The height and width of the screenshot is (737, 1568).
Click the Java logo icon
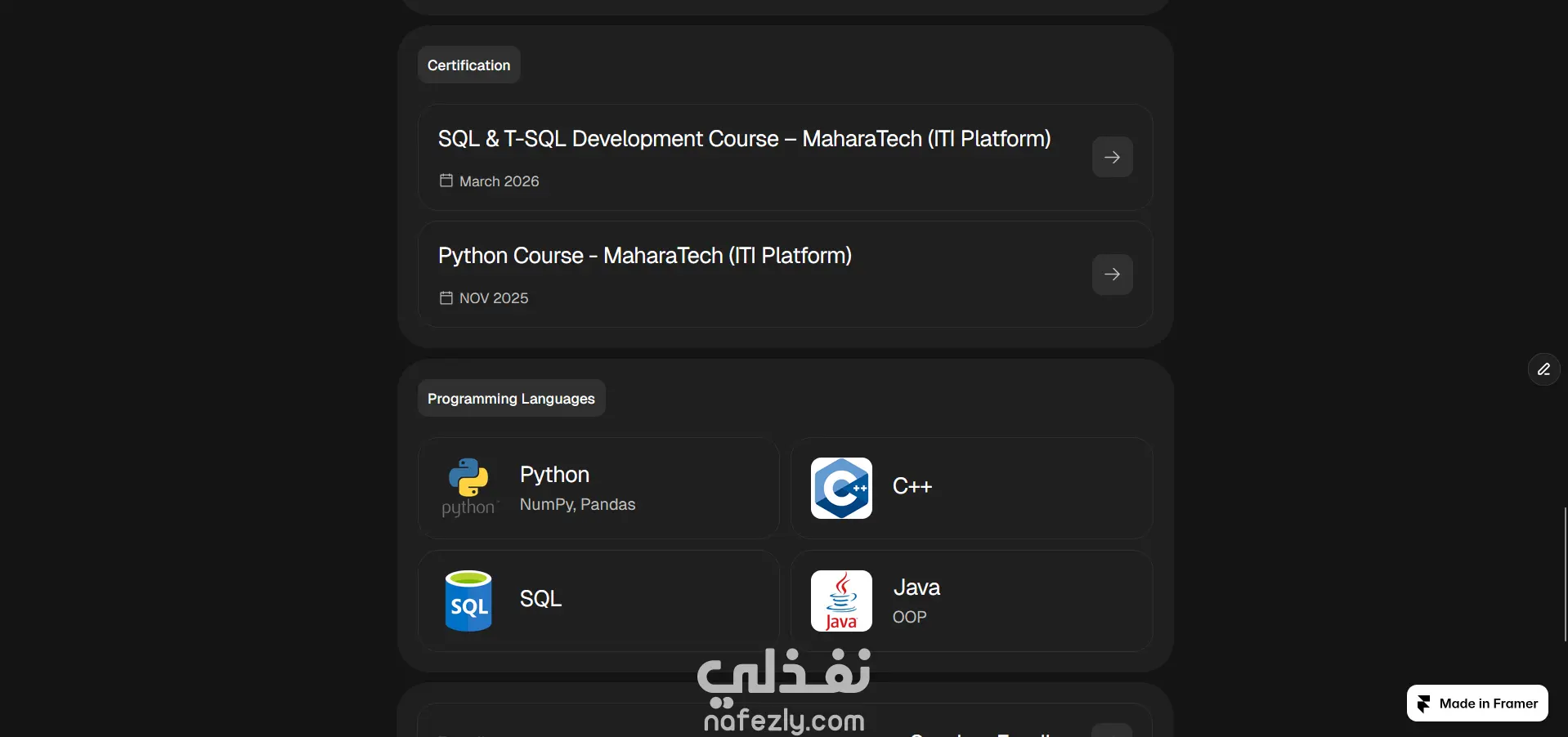coord(841,601)
